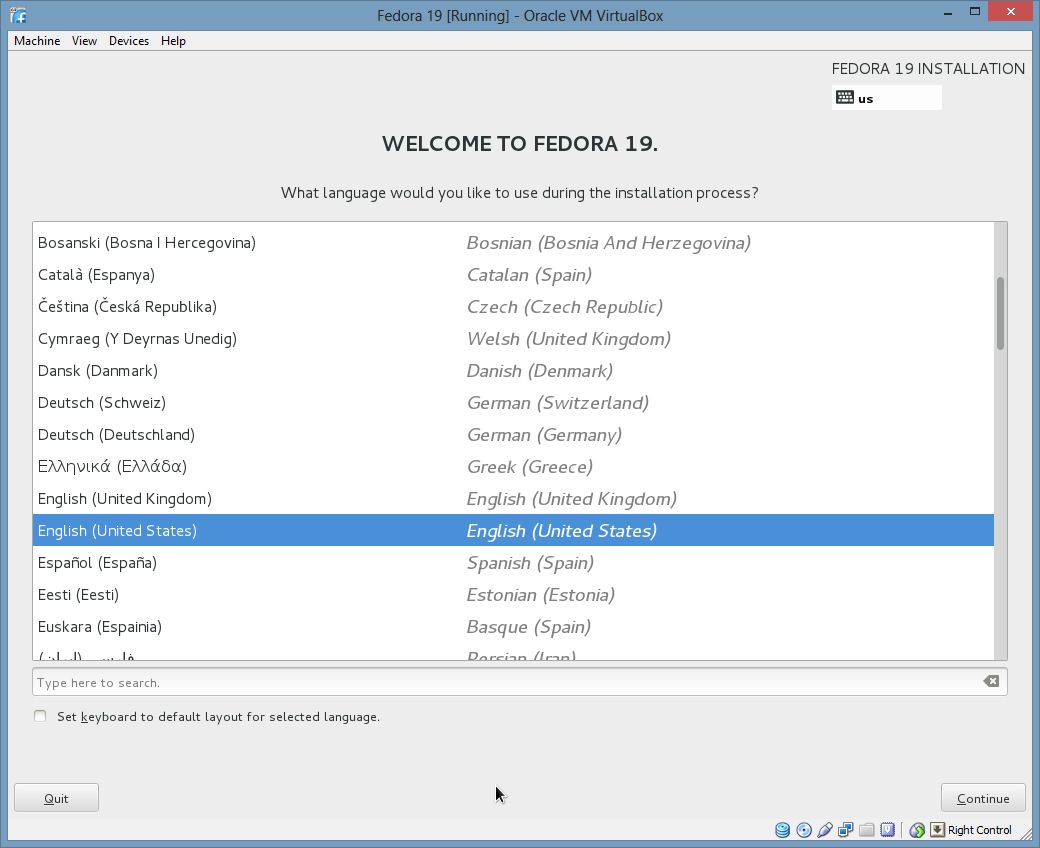Viewport: 1040px width, 848px height.
Task: Select 'Čeština (Česká Republika)' language row
Action: [513, 306]
